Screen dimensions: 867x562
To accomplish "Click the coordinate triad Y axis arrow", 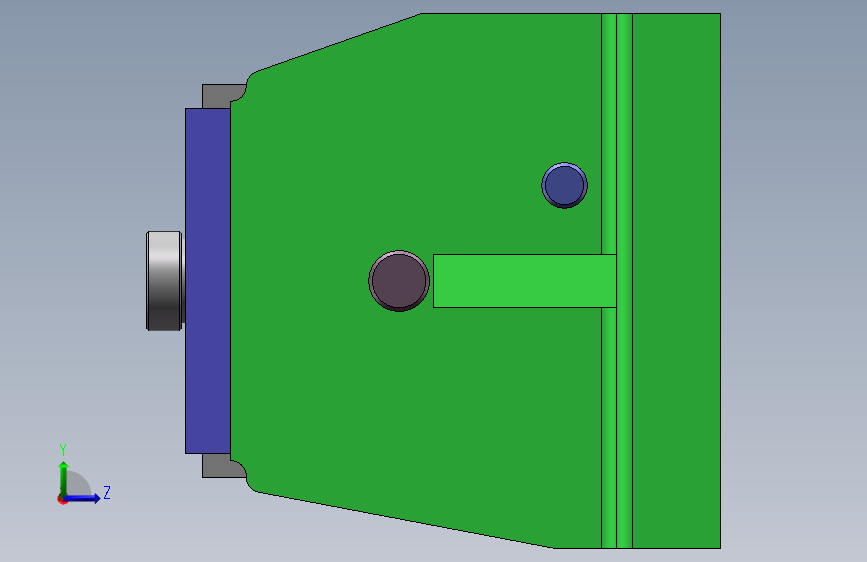I will pos(64,480).
